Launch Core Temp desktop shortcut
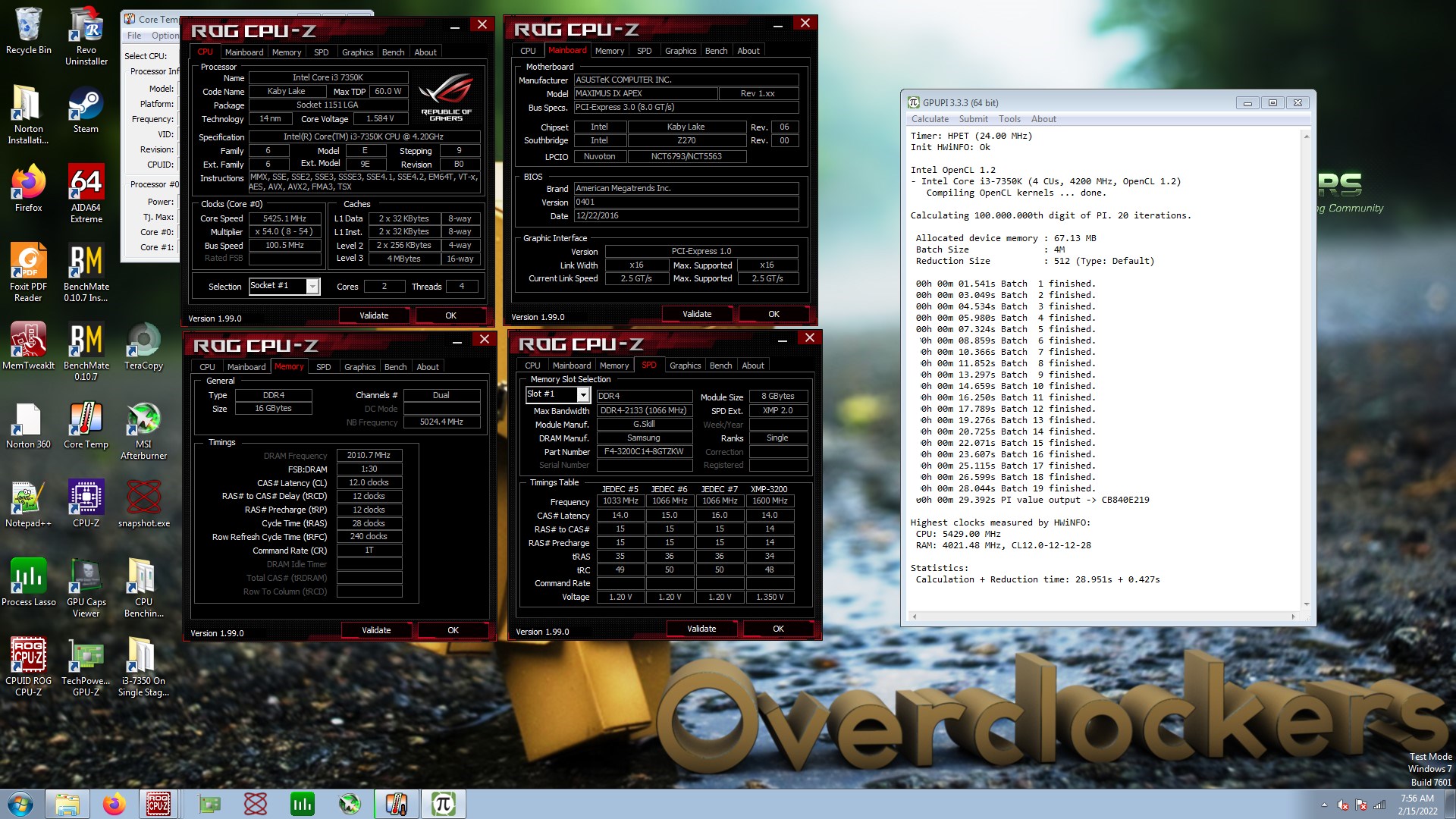 (86, 425)
